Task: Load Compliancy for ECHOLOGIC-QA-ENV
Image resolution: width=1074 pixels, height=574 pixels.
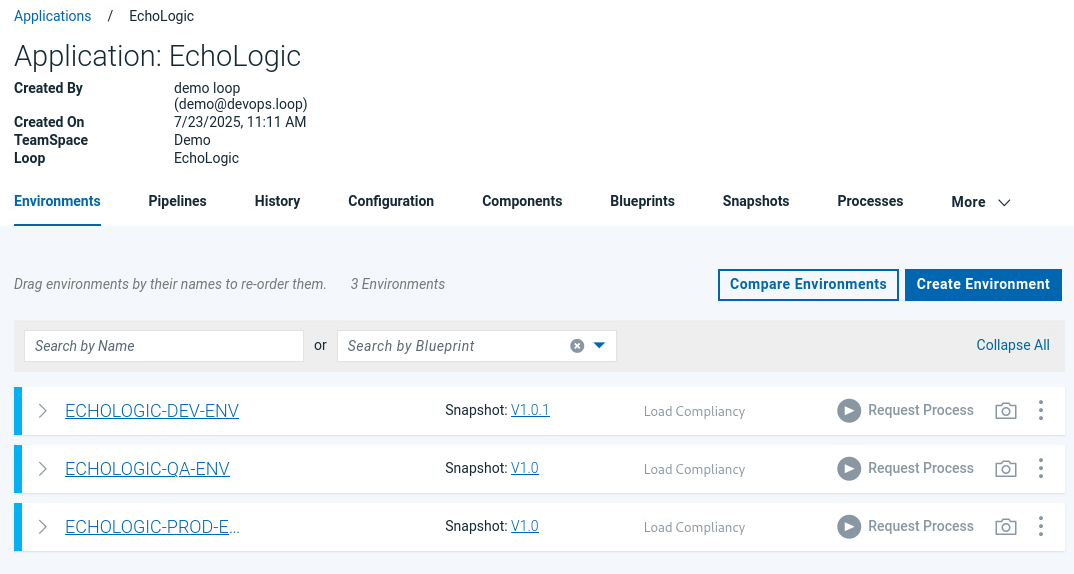Action: tap(694, 470)
